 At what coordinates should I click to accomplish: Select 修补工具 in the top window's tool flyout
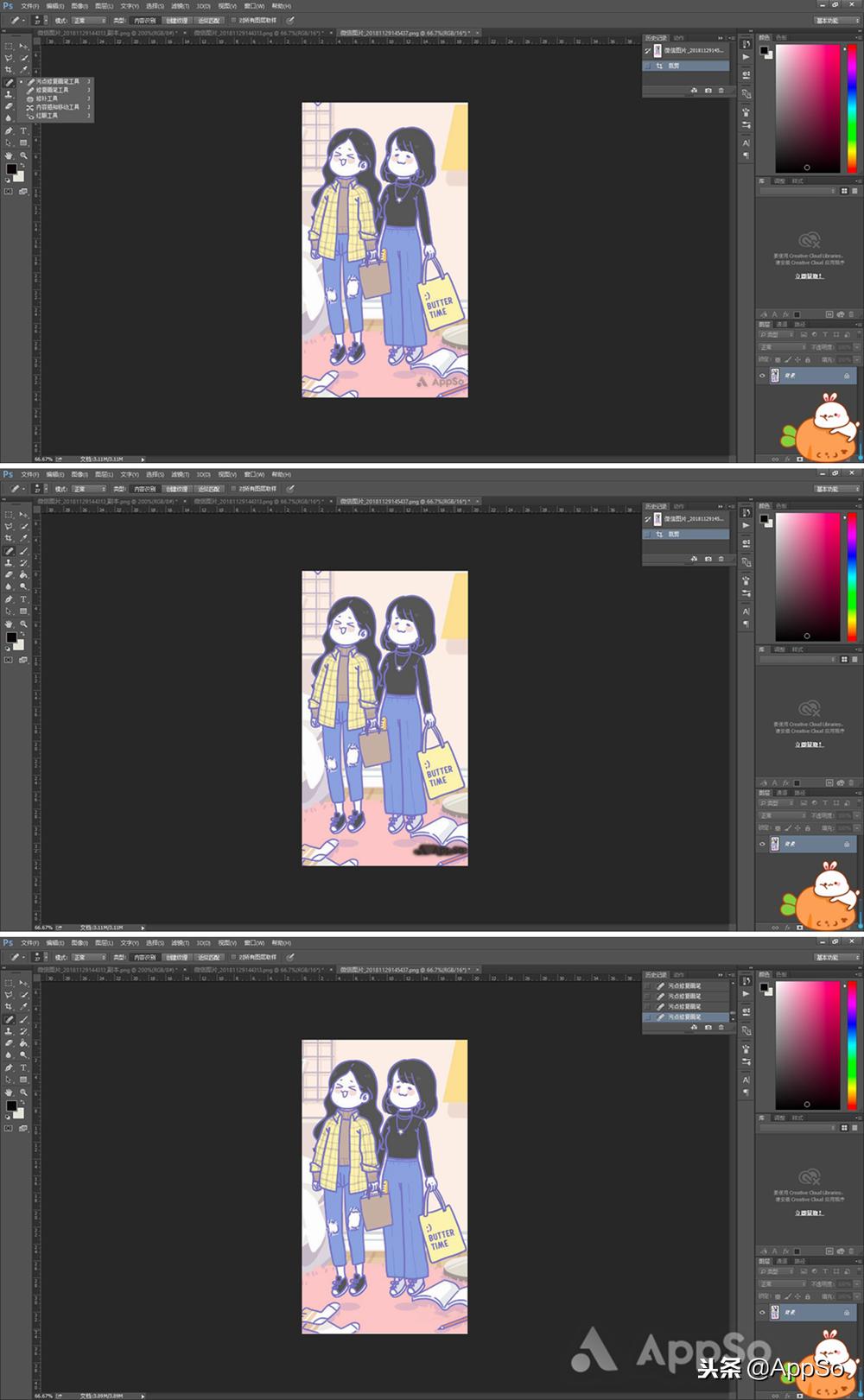pyautogui.click(x=47, y=98)
